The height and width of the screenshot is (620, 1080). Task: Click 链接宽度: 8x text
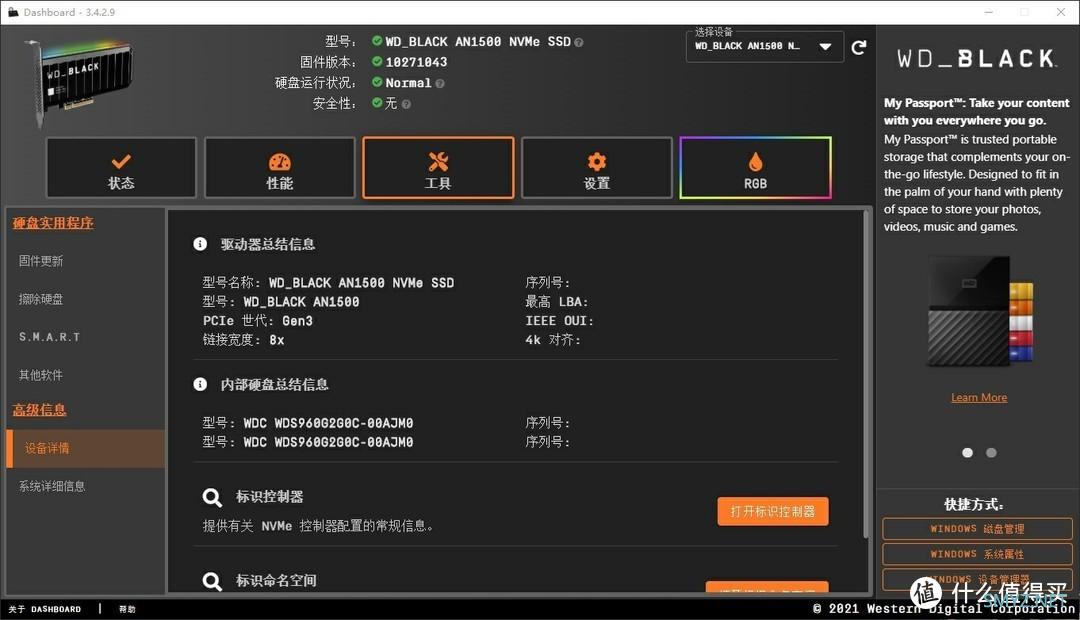pyautogui.click(x=243, y=340)
